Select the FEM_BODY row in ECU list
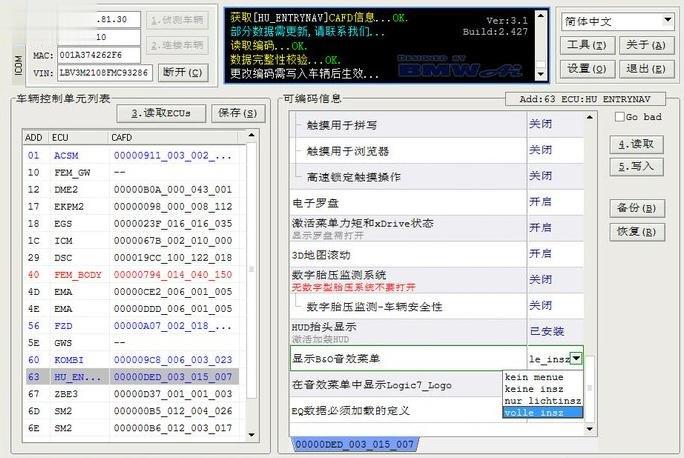Viewport: 684px width, 458px height. pyautogui.click(x=77, y=274)
